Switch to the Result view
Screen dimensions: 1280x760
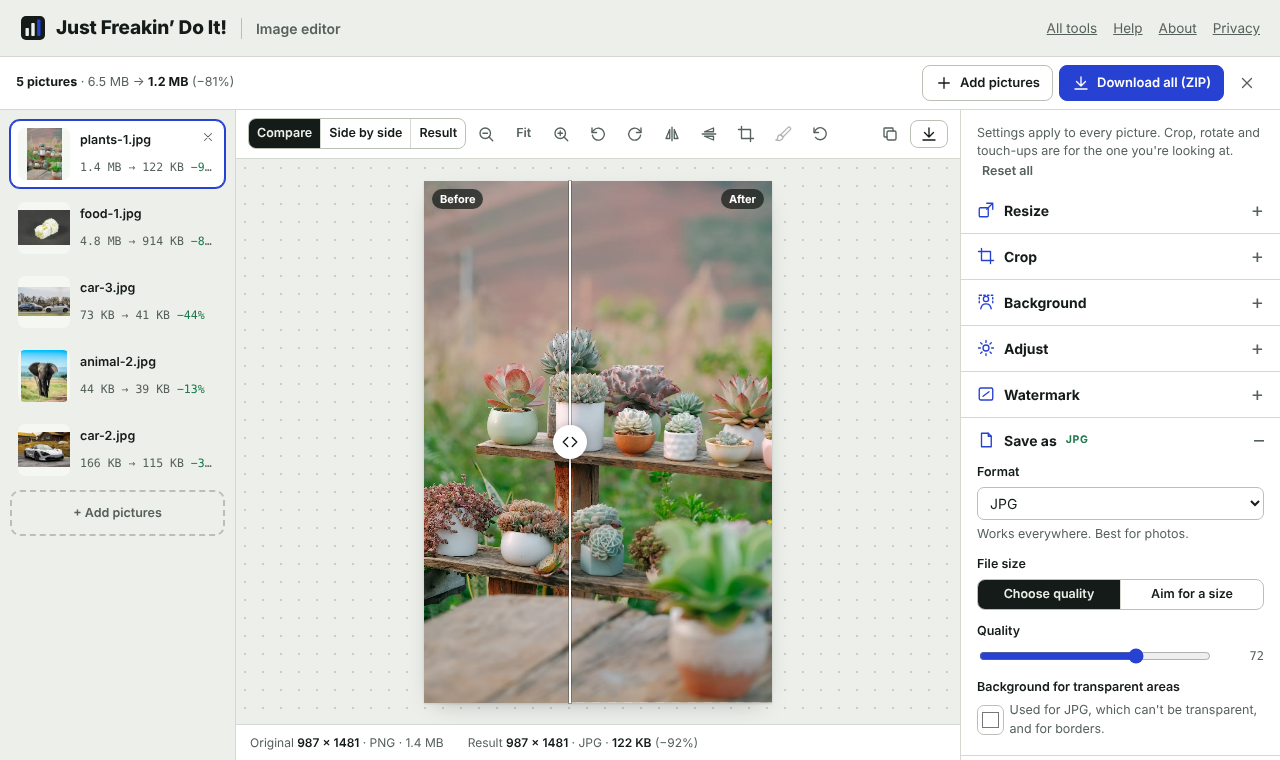(x=438, y=133)
